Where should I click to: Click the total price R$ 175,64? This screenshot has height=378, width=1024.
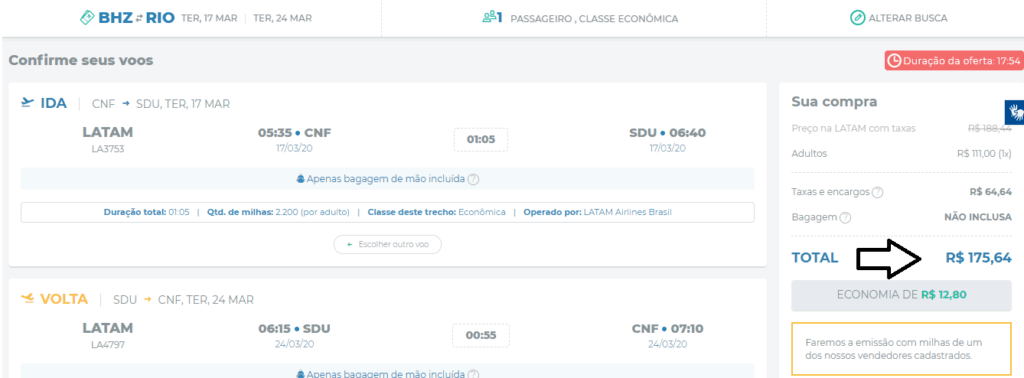coord(978,258)
